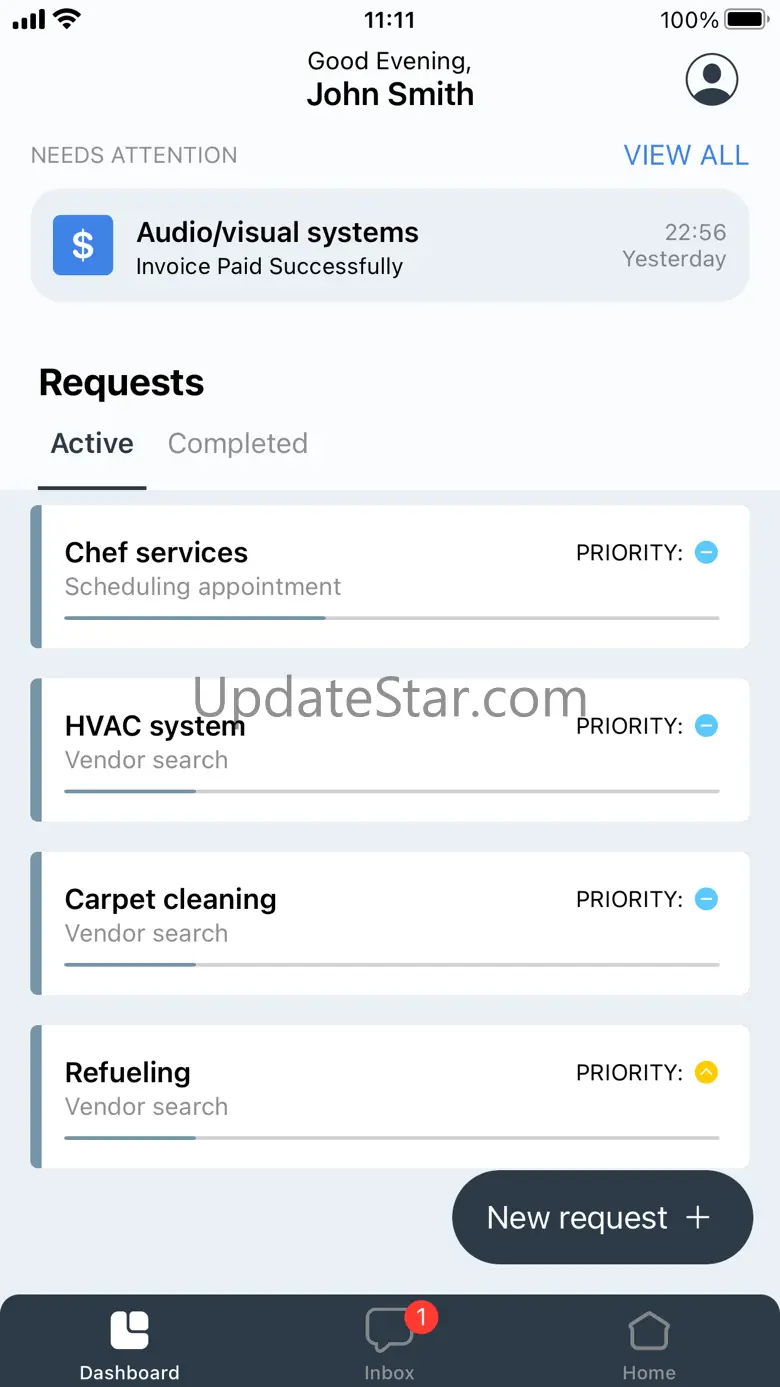Switch to the Active requests tab
This screenshot has width=780, height=1387.
[x=92, y=444]
